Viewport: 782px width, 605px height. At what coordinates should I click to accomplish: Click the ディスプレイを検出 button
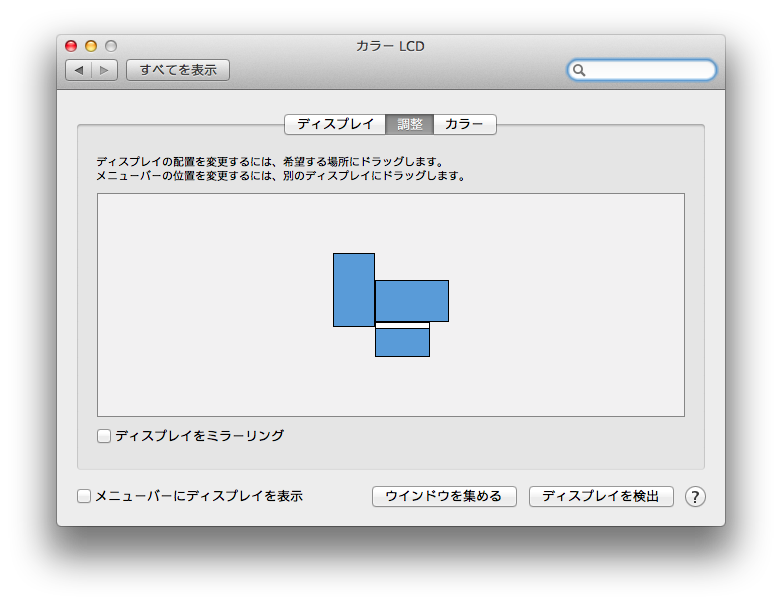601,497
